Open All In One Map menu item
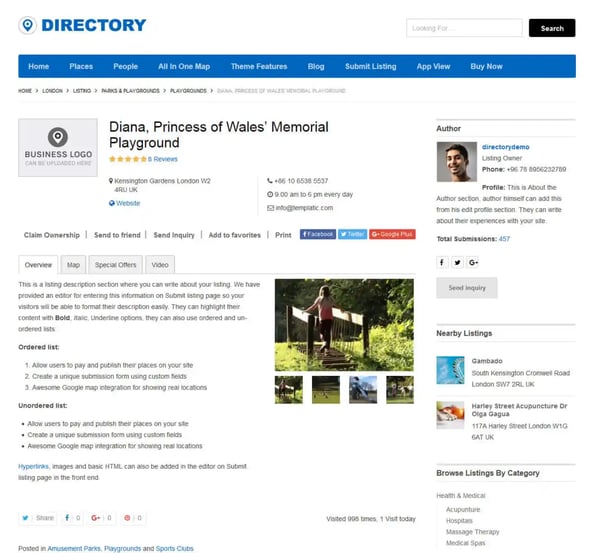 tap(184, 66)
